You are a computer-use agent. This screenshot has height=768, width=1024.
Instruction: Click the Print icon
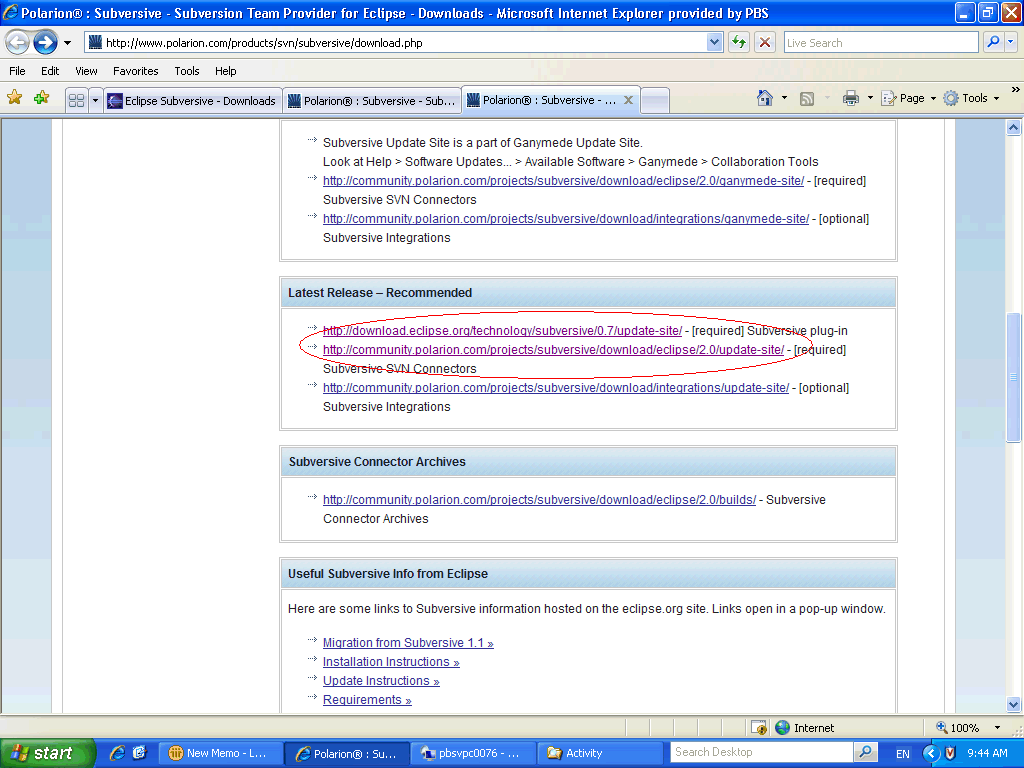pyautogui.click(x=851, y=99)
